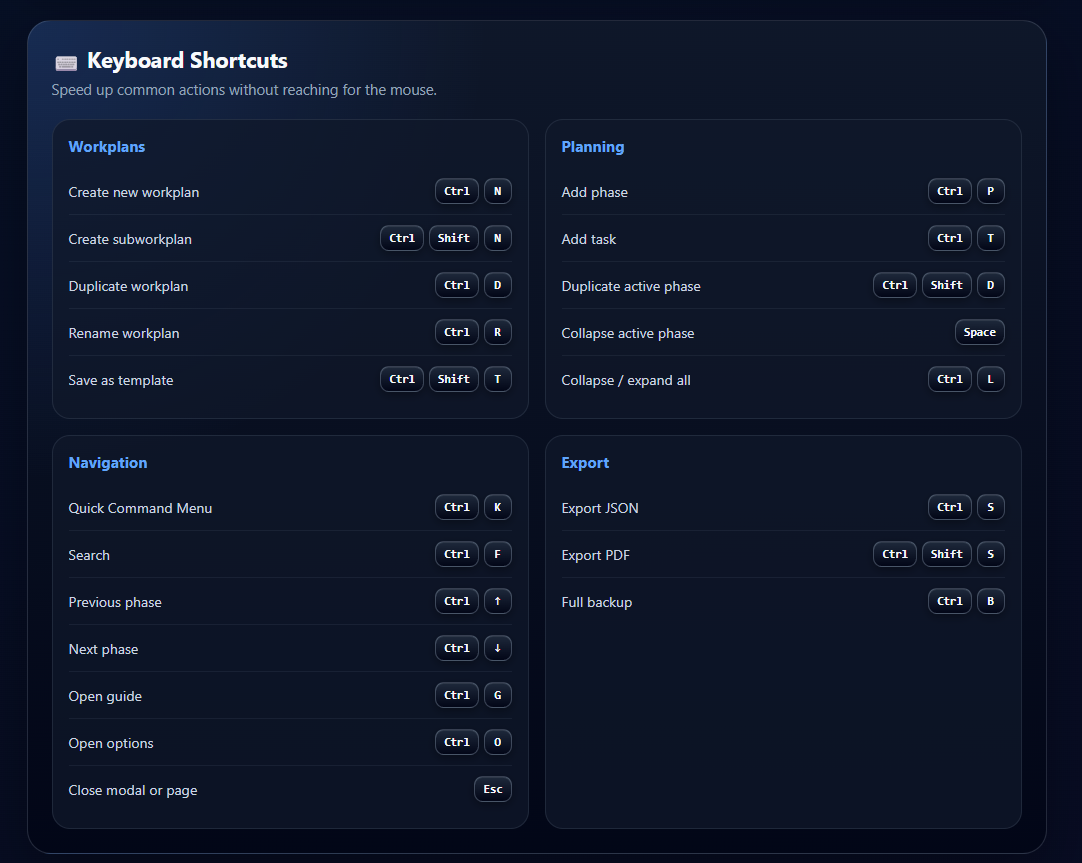Click the 'Full backup' label
The height and width of the screenshot is (863, 1082).
pyautogui.click(x=596, y=602)
